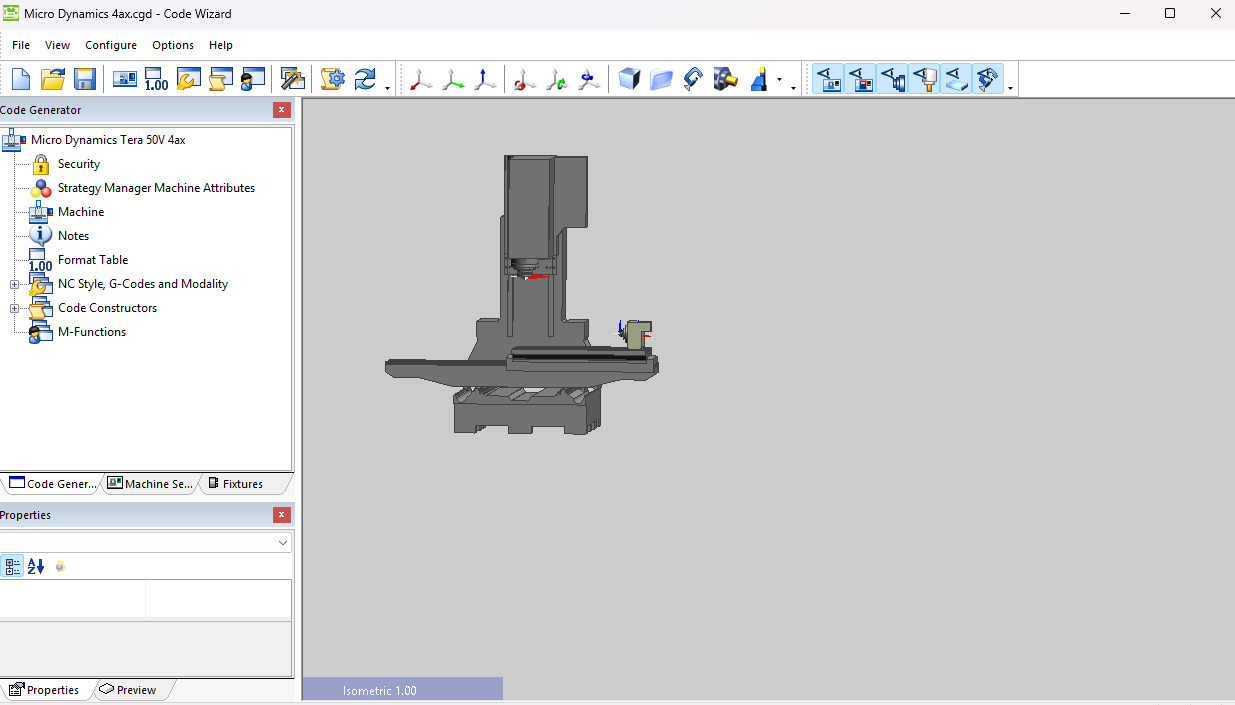Click the refresh/regenerate toolbar icon
The height and width of the screenshot is (705, 1235).
click(364, 78)
